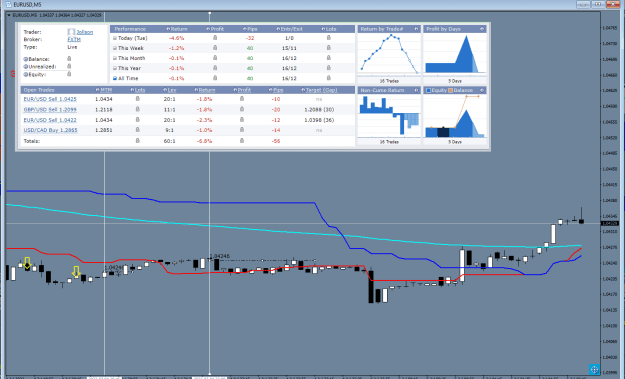Click the Profit lock icon for USD/CAD Buy trade
625x379 pixels.
coord(242,130)
